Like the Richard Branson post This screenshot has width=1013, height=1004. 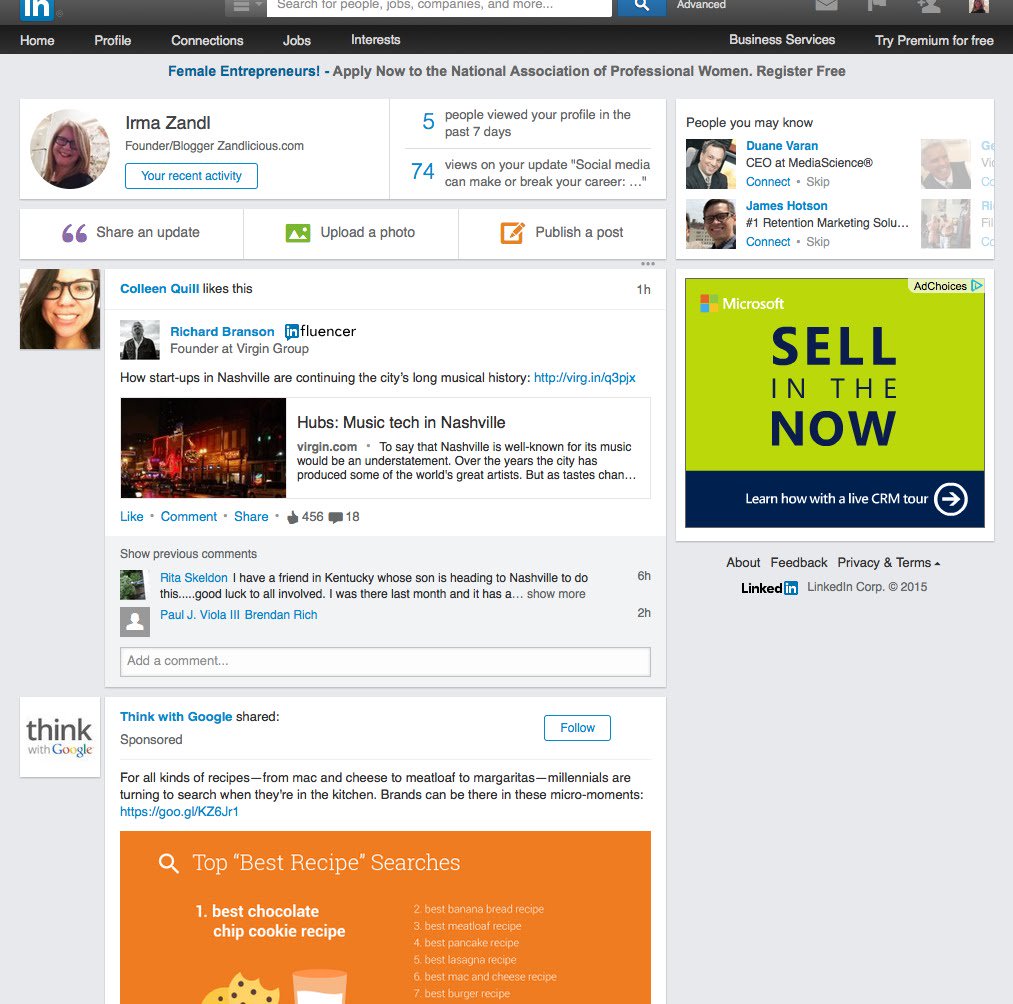coord(132,516)
